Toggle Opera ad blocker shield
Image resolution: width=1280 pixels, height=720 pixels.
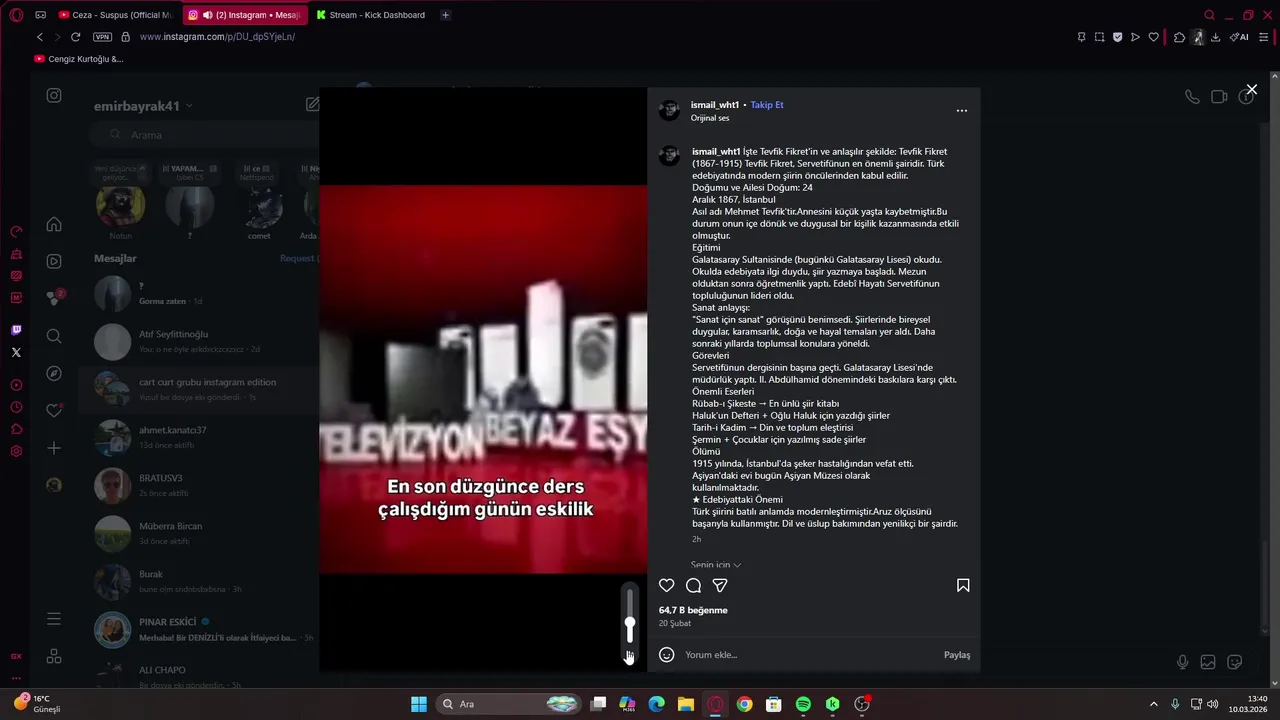[1117, 37]
